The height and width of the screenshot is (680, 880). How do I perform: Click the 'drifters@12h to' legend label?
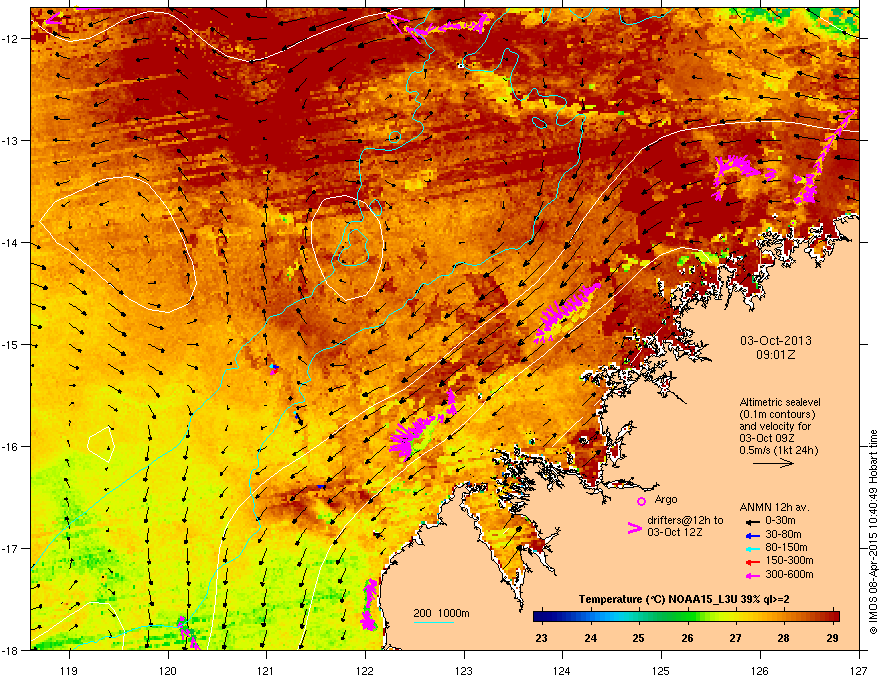(x=685, y=520)
